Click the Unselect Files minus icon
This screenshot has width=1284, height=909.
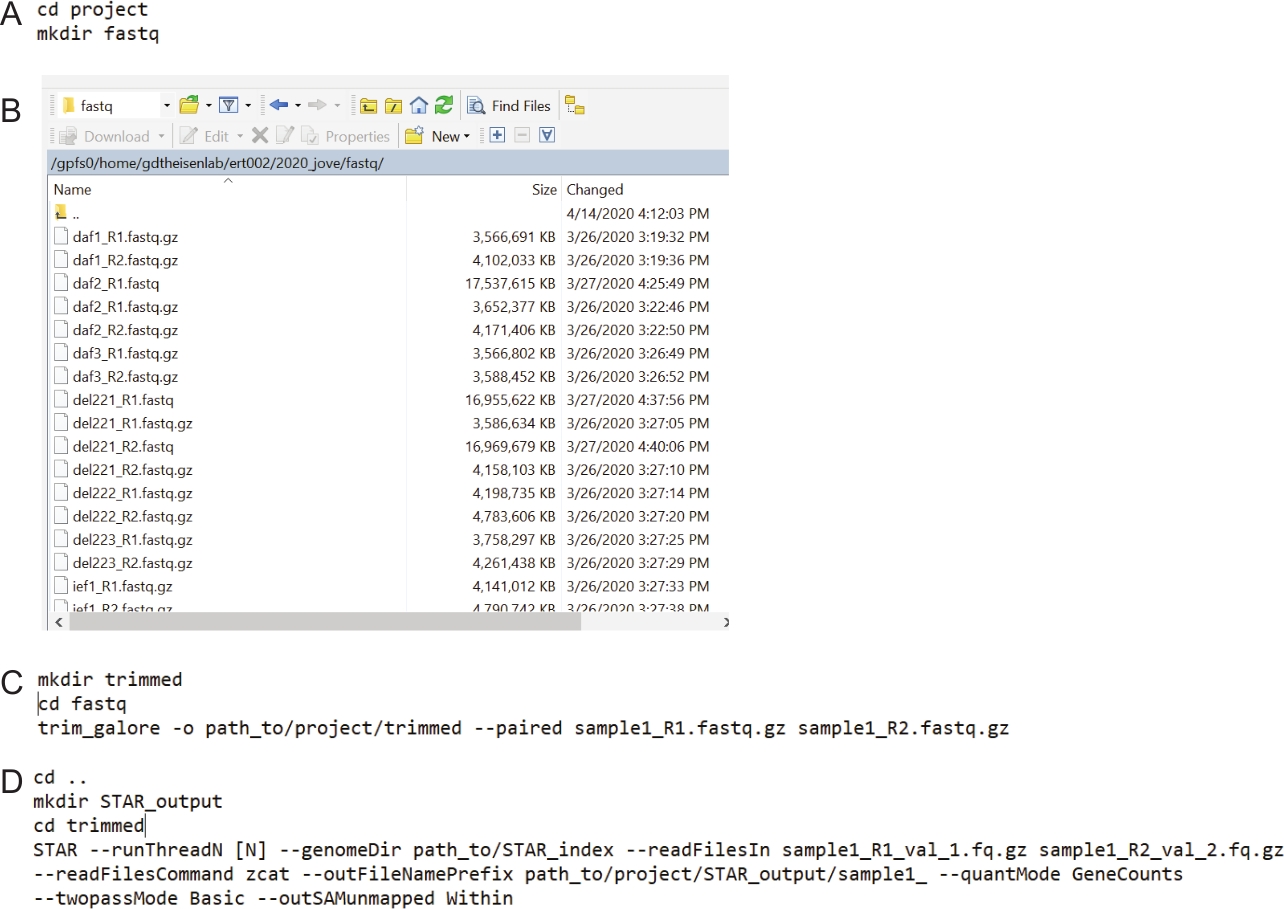click(522, 135)
